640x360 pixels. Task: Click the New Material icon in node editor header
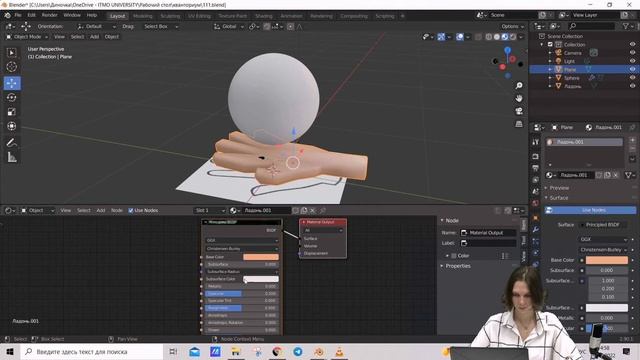click(304, 210)
